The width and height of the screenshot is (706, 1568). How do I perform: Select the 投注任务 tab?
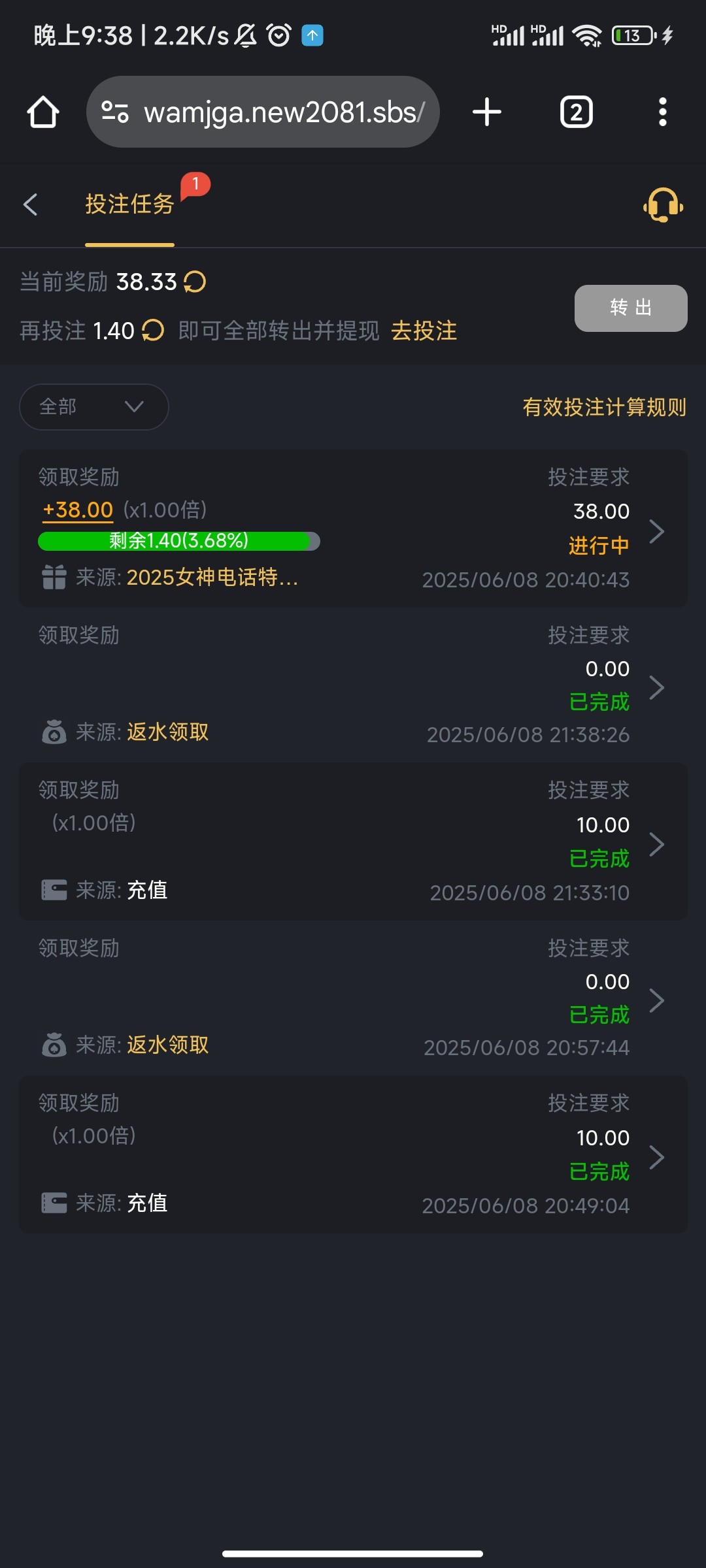coord(129,204)
